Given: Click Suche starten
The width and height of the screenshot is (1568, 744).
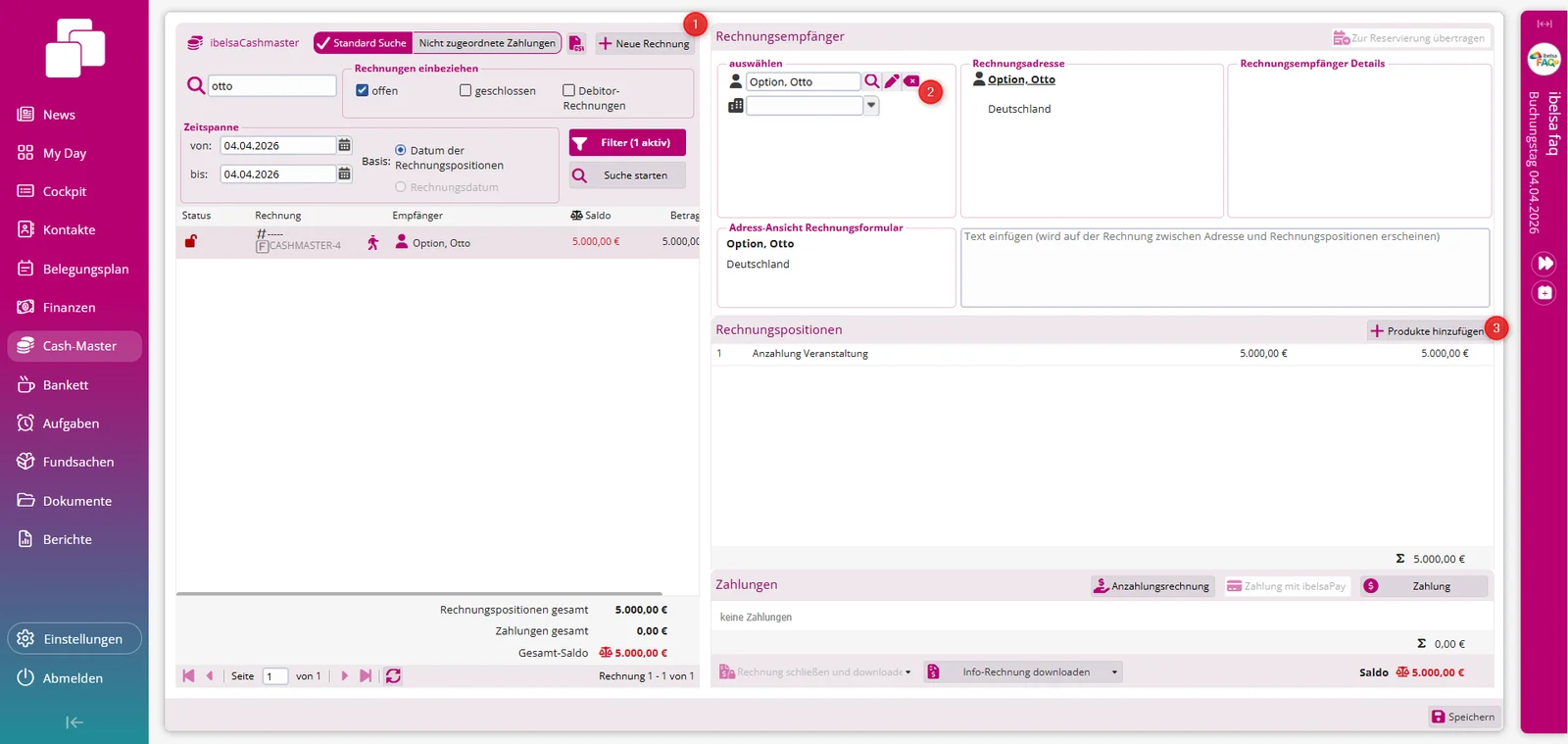Looking at the screenshot, I should (x=627, y=175).
